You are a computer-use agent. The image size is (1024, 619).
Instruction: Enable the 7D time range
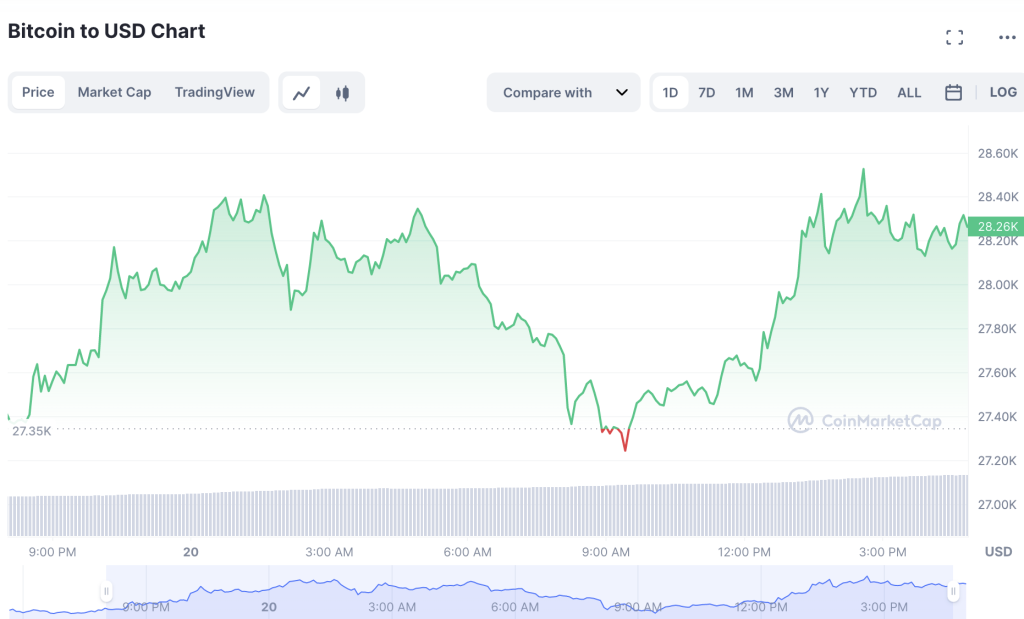[706, 92]
